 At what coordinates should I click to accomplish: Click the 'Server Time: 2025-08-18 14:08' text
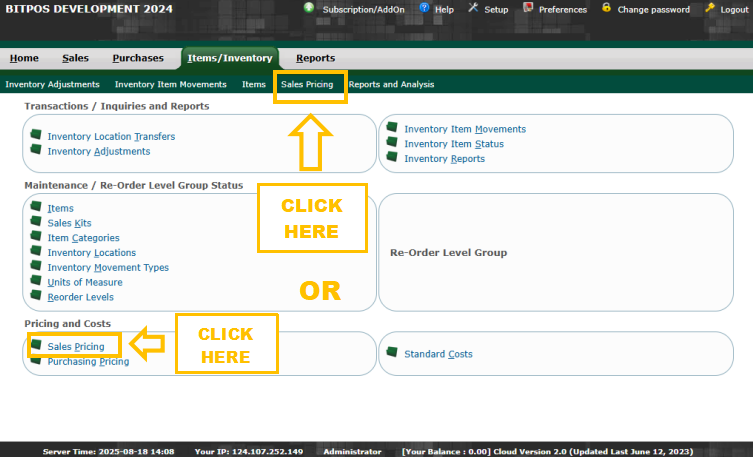(x=109, y=452)
